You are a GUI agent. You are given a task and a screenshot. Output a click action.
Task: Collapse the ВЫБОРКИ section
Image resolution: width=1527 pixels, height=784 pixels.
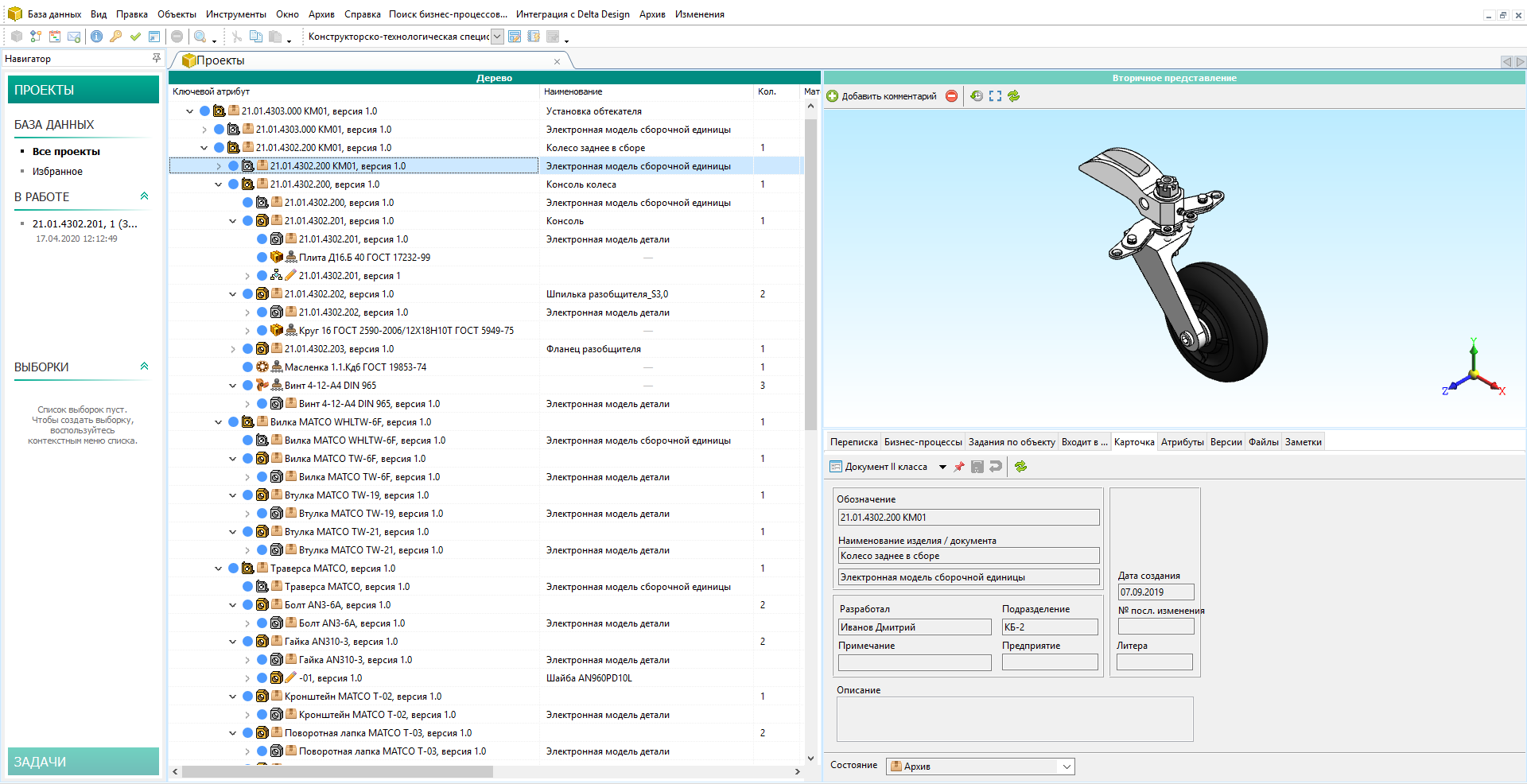pyautogui.click(x=144, y=367)
